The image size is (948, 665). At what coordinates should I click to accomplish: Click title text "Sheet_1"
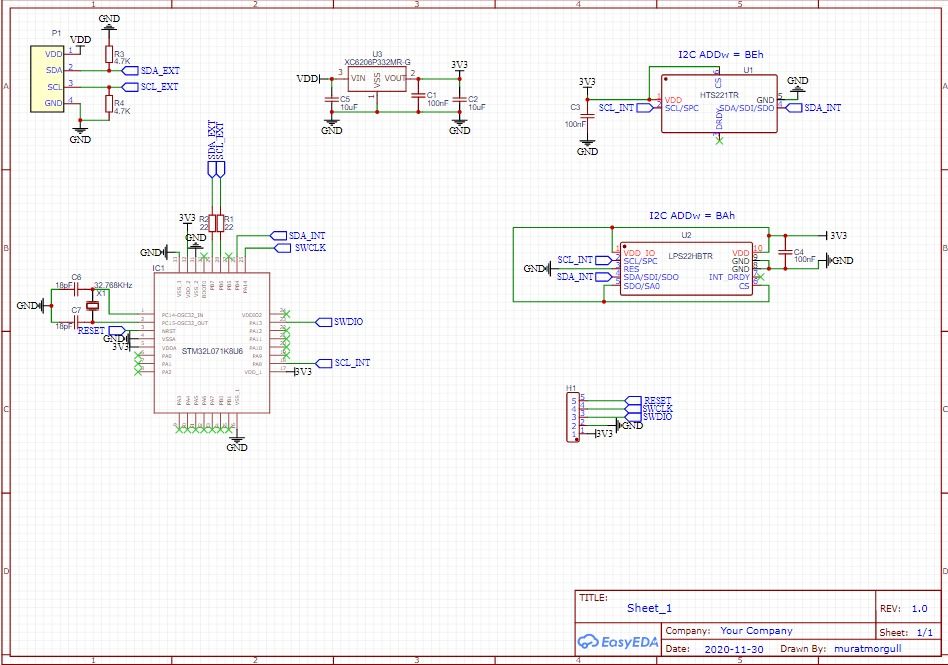tap(649, 608)
